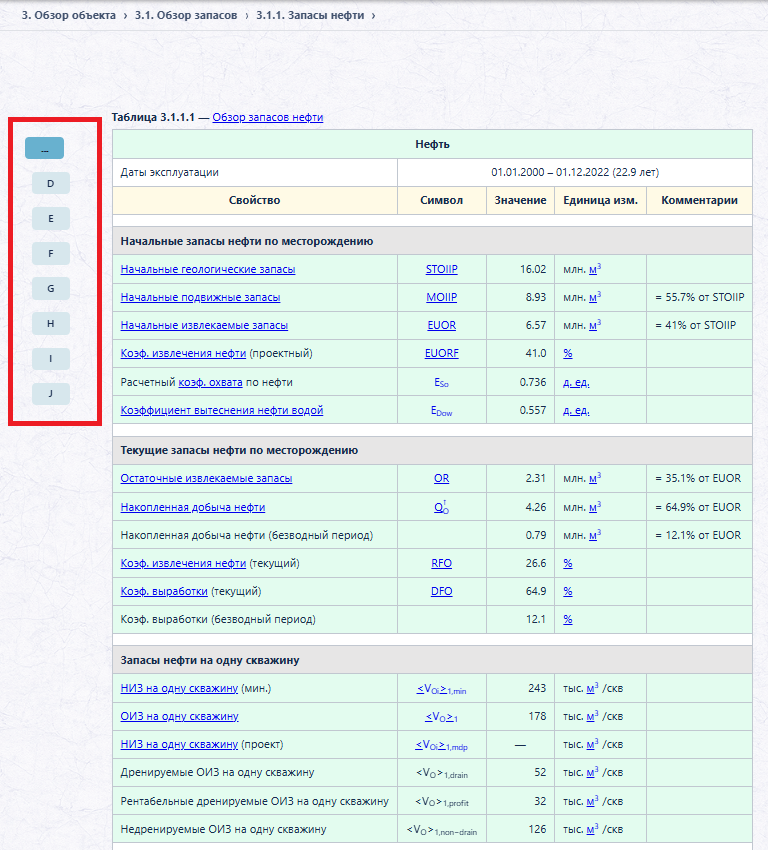Click the J sidebar button
768x850 pixels.
50,394
